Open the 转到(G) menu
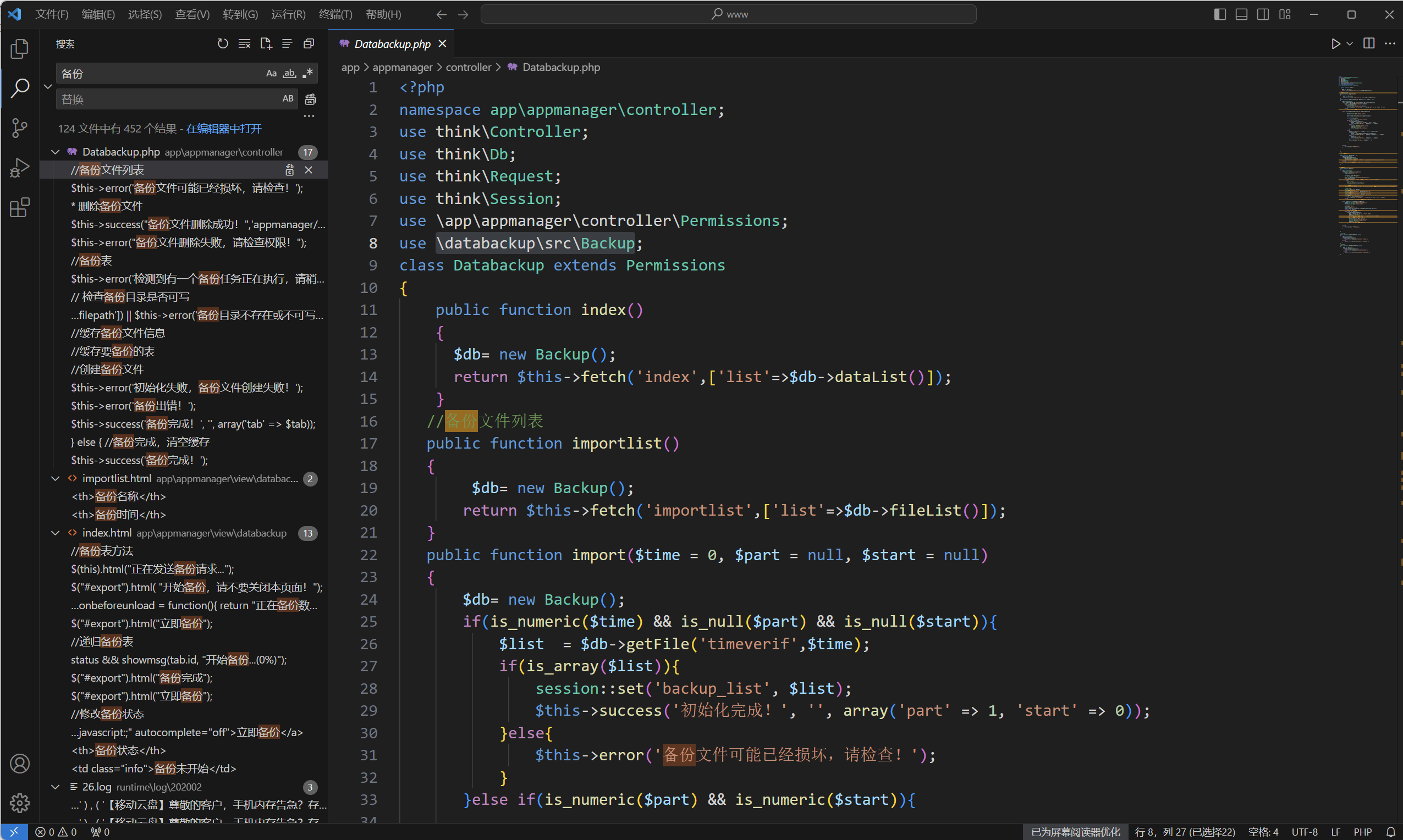Screen dimensions: 1403x840 click(240, 14)
